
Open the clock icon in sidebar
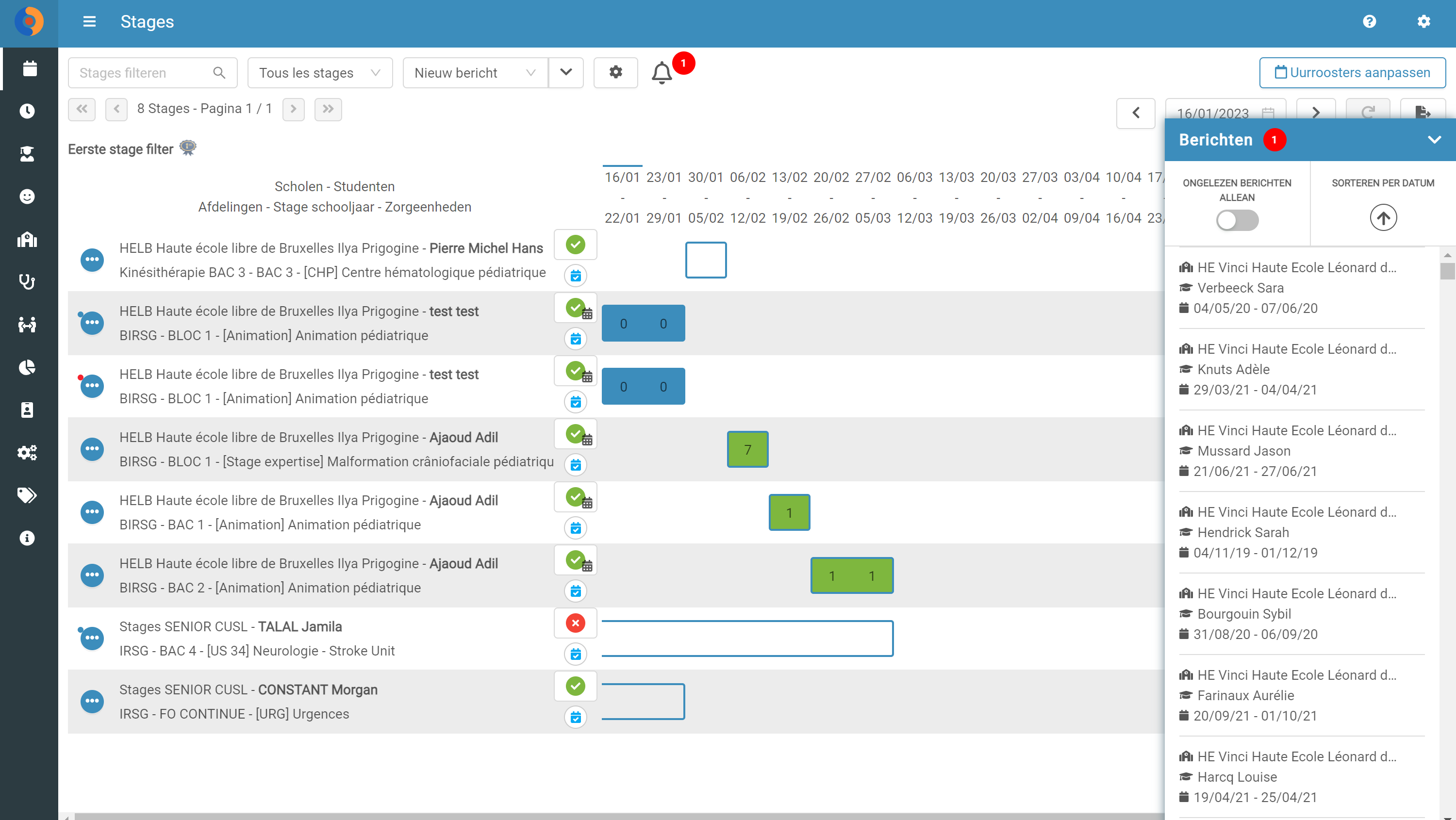[x=27, y=111]
